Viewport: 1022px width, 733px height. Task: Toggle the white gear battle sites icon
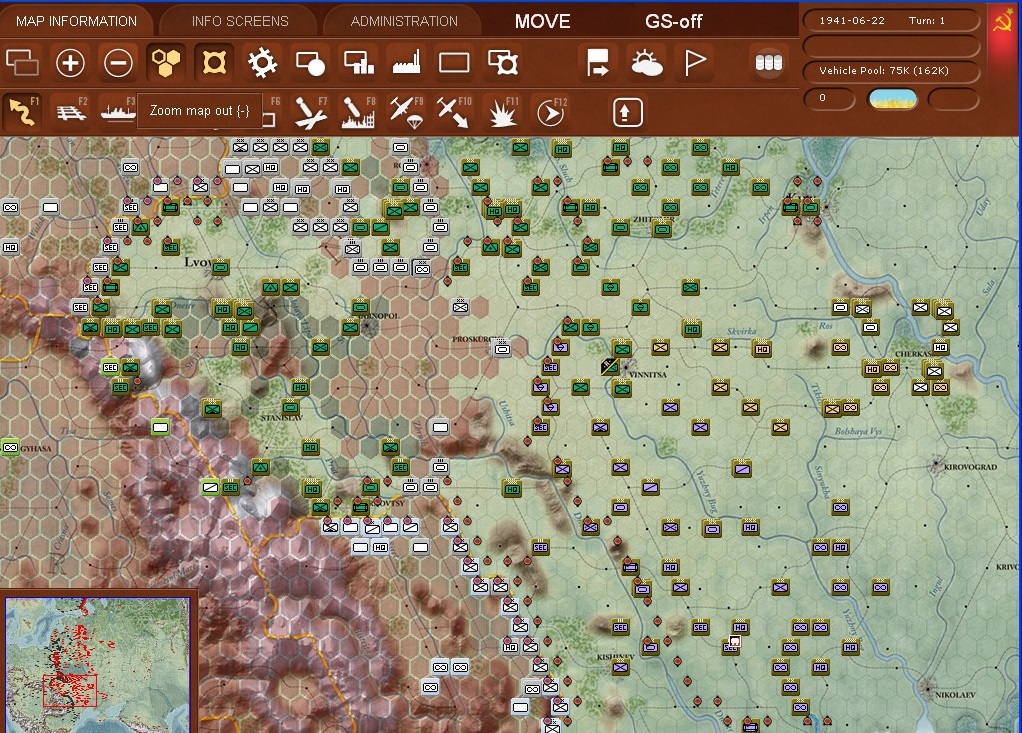[x=263, y=63]
